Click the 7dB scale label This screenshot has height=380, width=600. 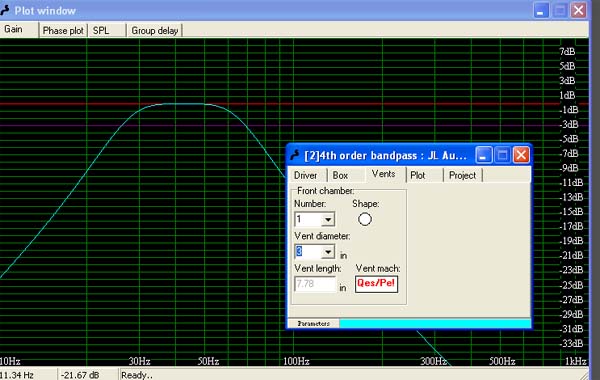coord(567,51)
